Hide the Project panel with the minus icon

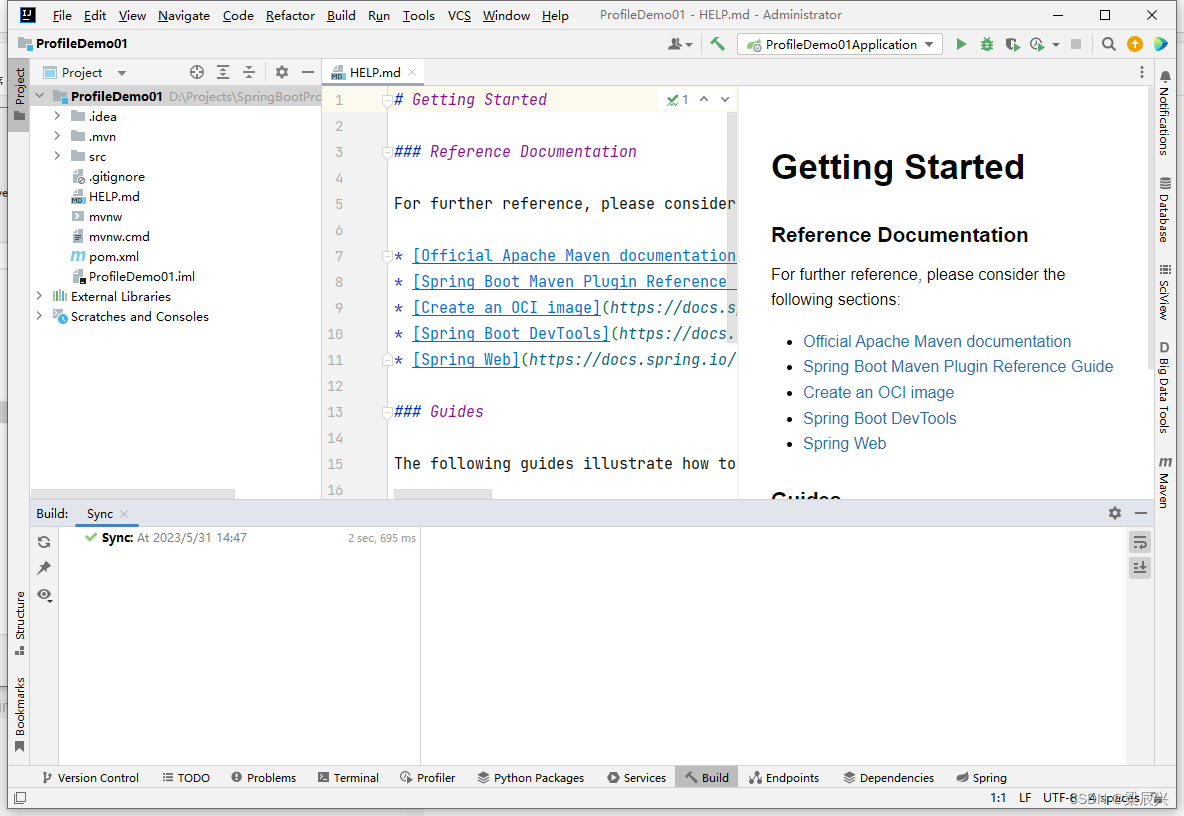(307, 72)
